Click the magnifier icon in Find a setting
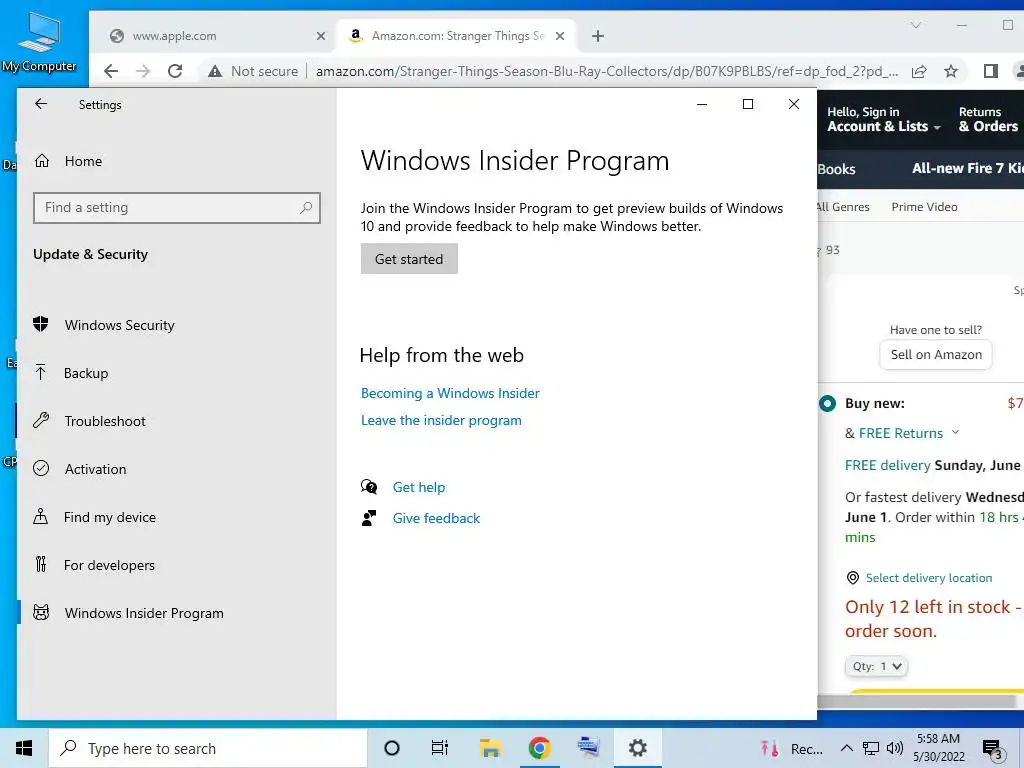 (x=306, y=208)
